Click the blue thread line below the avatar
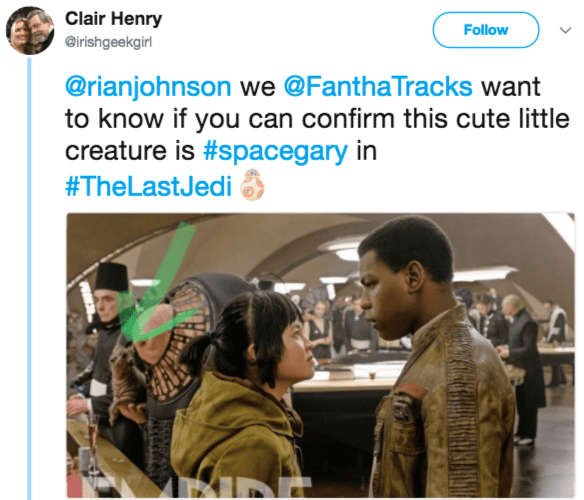Screen dimensions: 584x500 coord(29,278)
